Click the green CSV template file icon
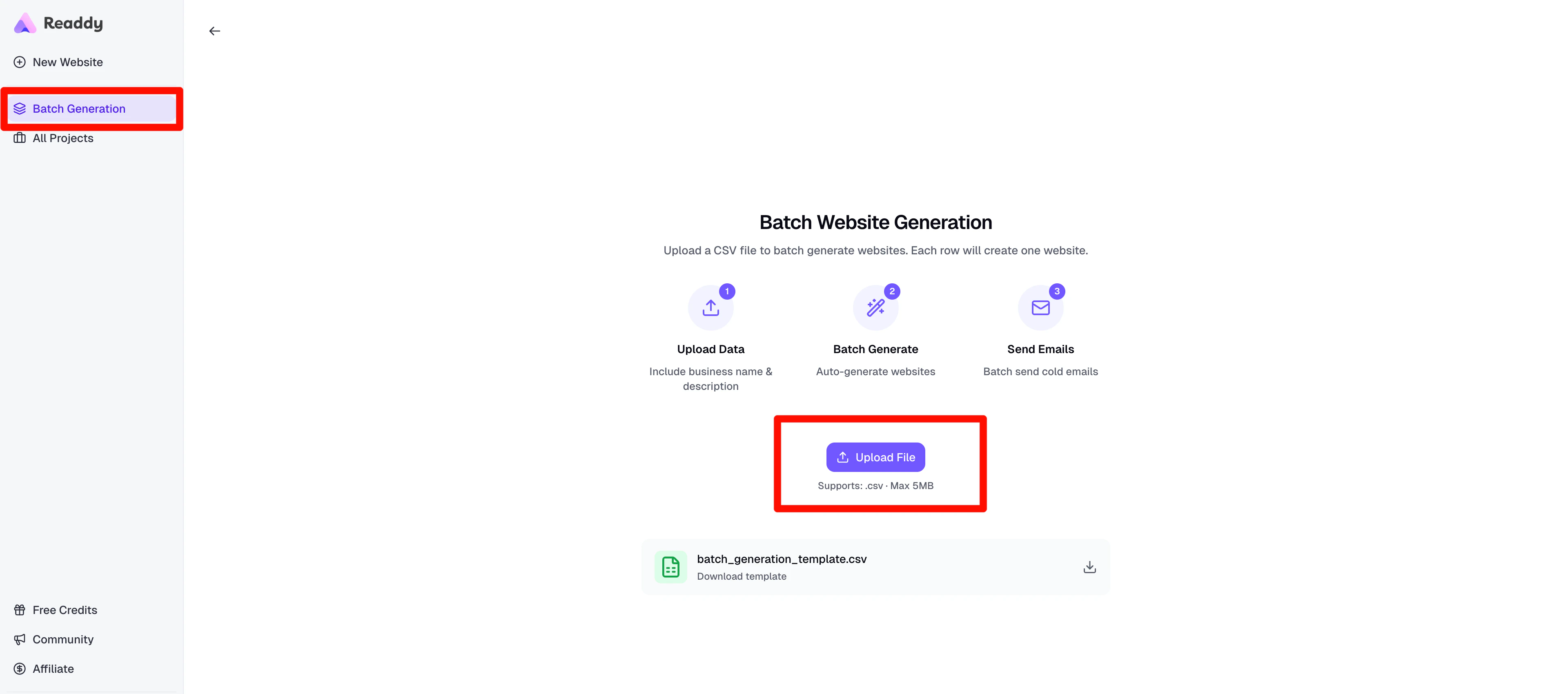Screen dimensions: 1568x694 coord(670,567)
